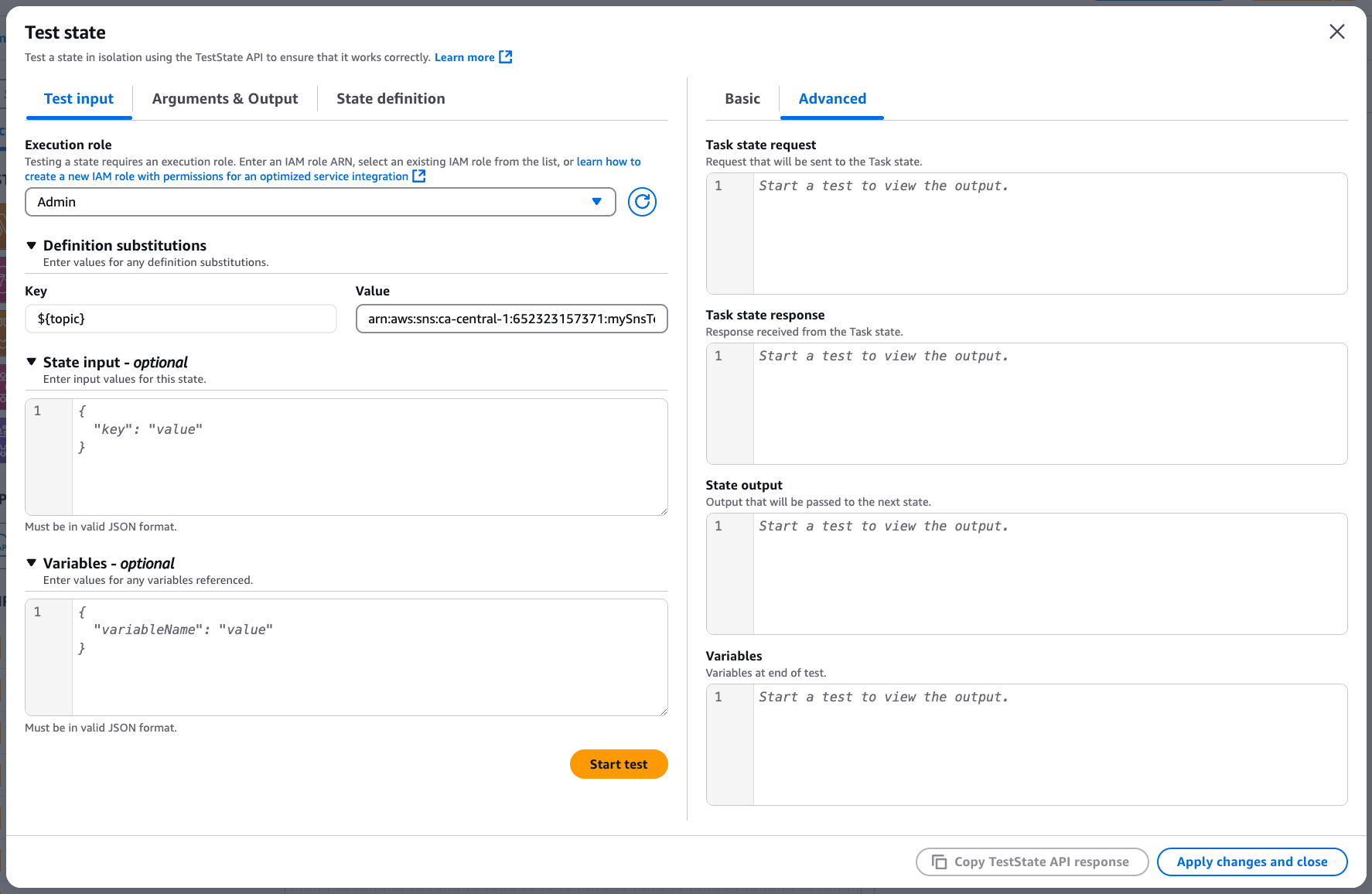
Task: Open the State definition tab
Action: click(x=391, y=98)
